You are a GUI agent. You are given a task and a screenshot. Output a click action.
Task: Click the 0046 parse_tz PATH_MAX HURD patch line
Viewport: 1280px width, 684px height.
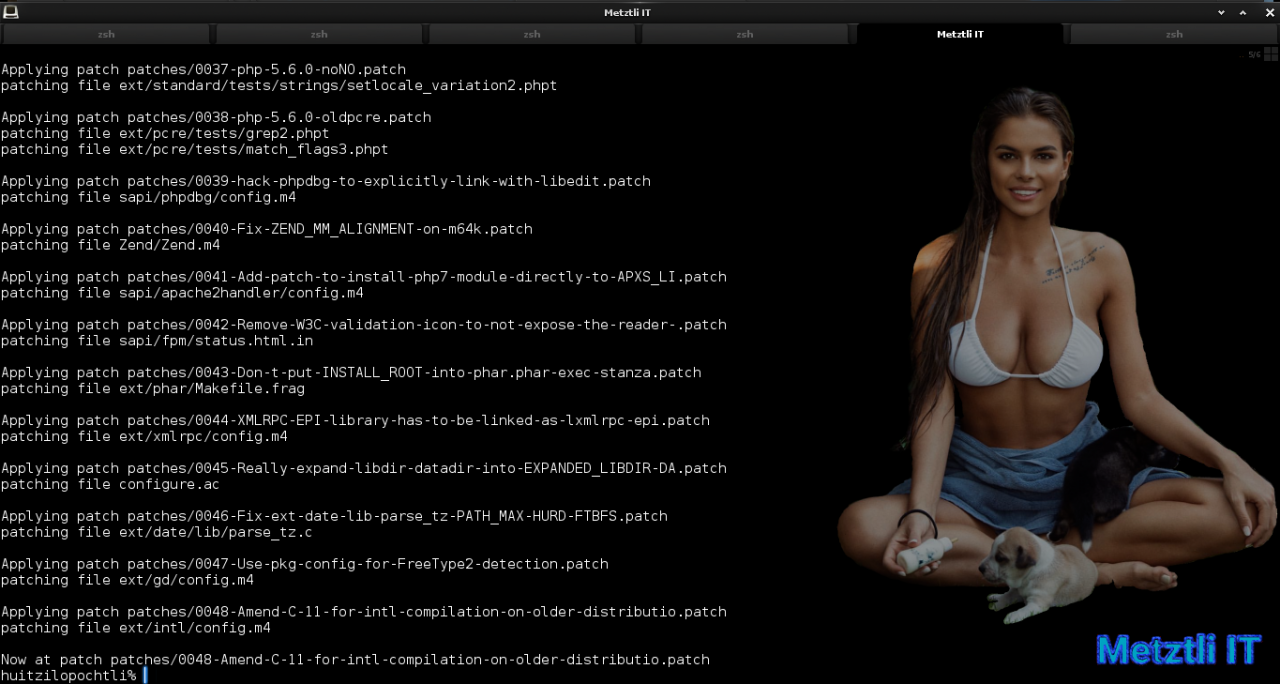point(334,518)
